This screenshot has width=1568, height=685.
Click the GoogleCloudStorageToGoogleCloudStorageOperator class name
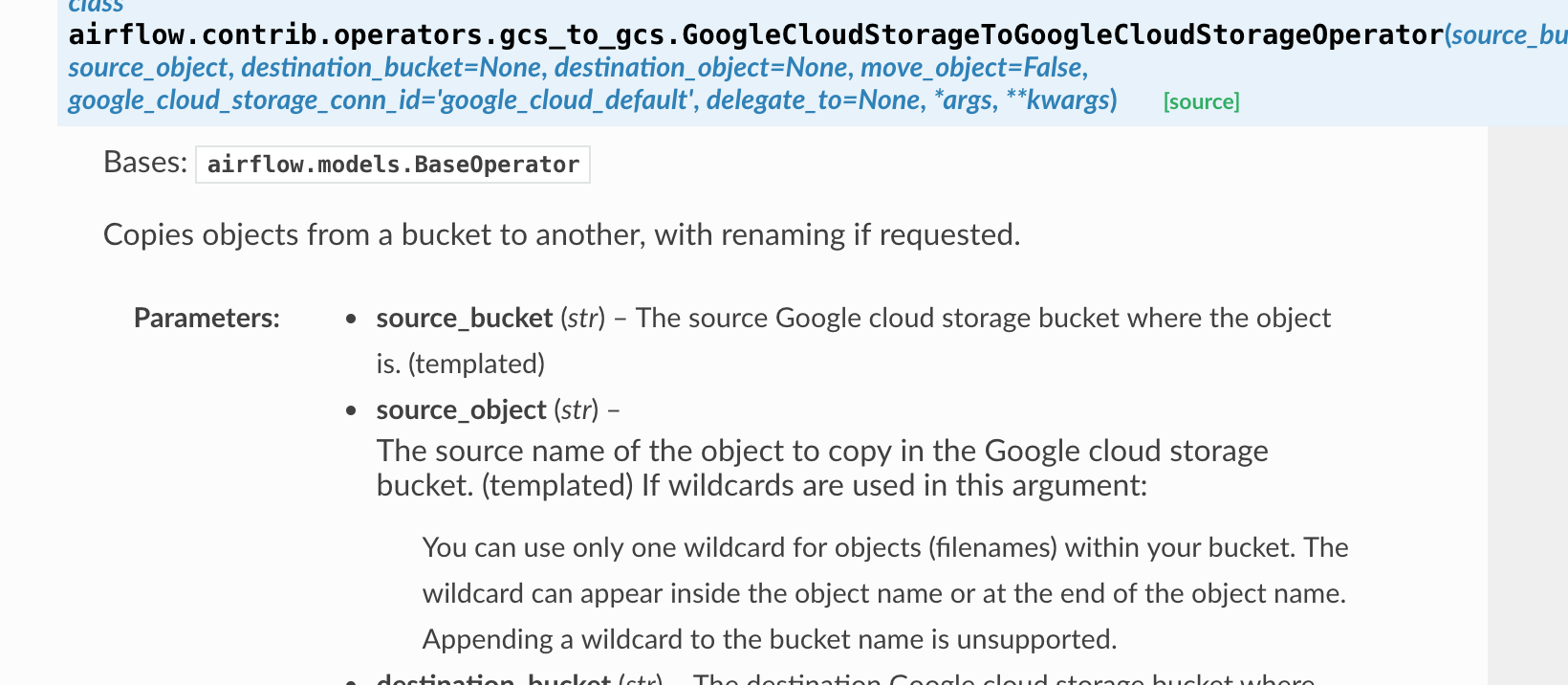(x=1061, y=35)
